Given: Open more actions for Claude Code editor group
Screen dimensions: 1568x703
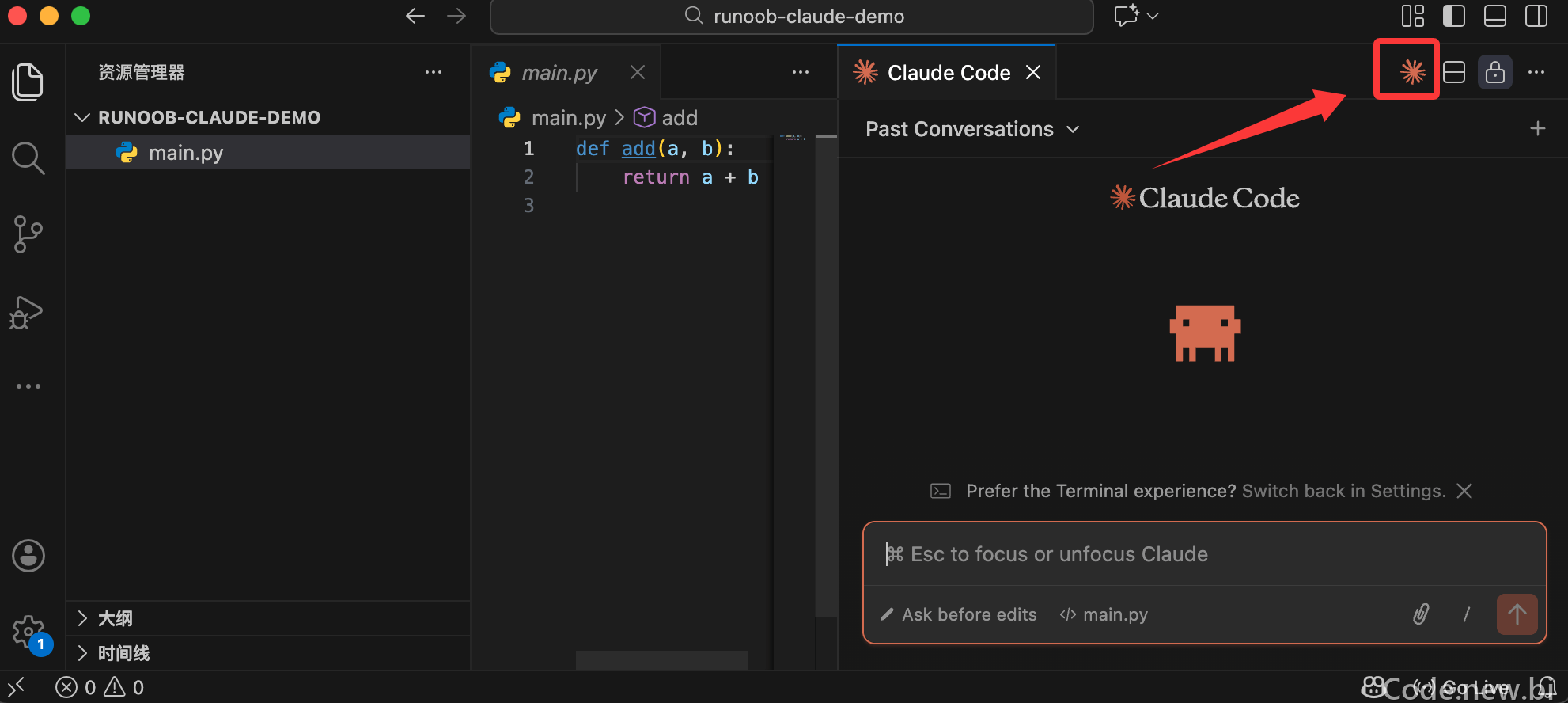Looking at the screenshot, I should (x=1536, y=72).
